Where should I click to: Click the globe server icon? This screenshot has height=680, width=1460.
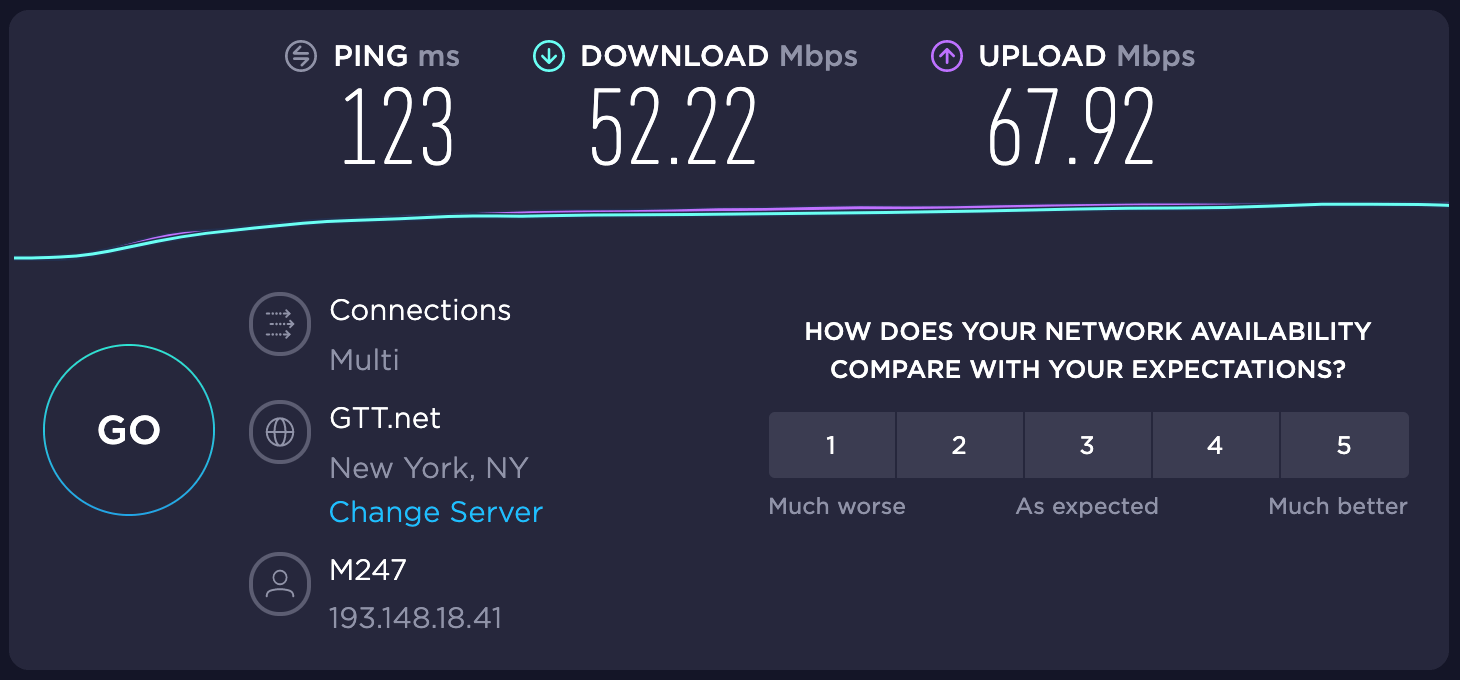pyautogui.click(x=280, y=432)
